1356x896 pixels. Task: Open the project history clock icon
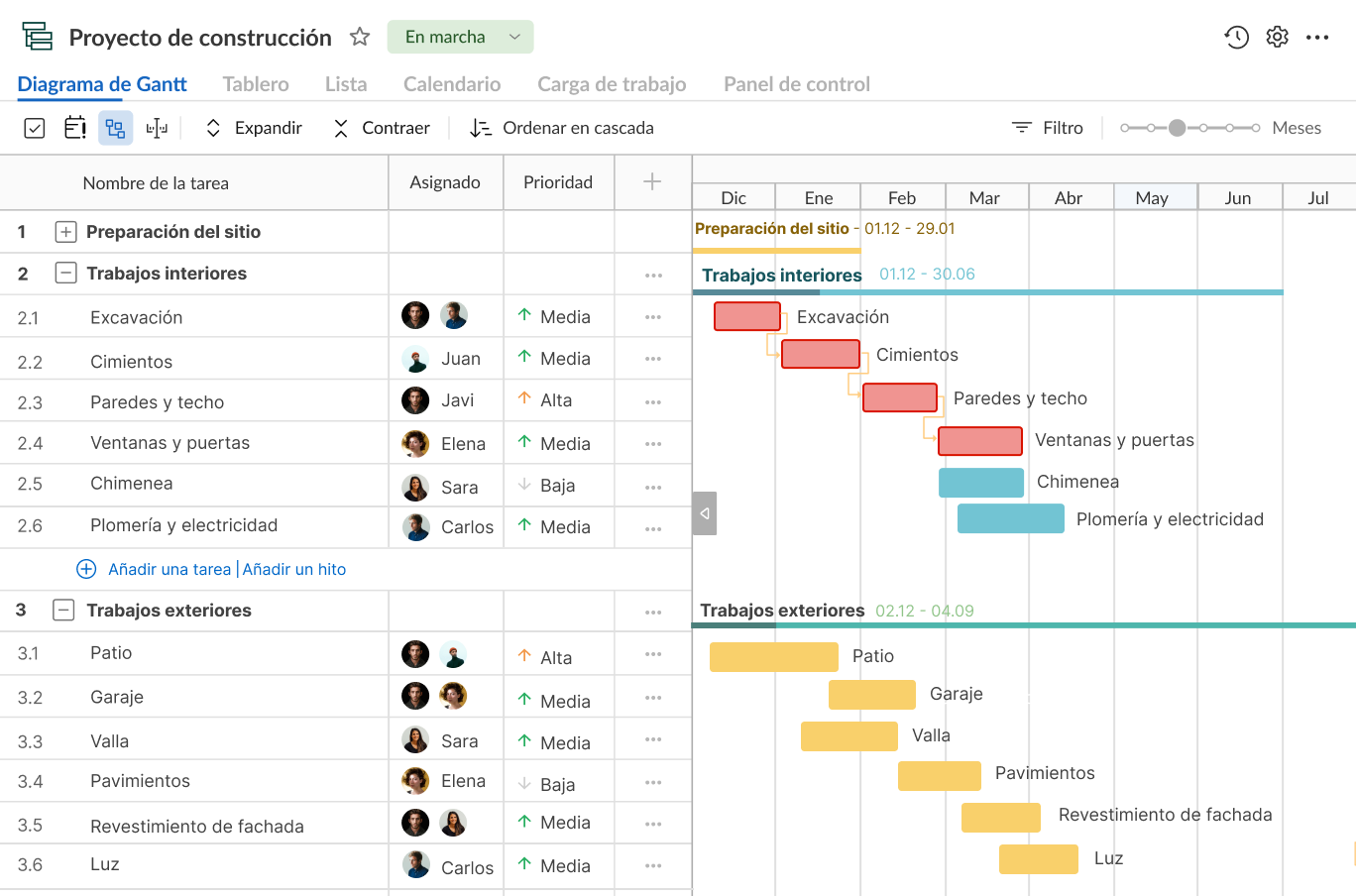[x=1236, y=38]
